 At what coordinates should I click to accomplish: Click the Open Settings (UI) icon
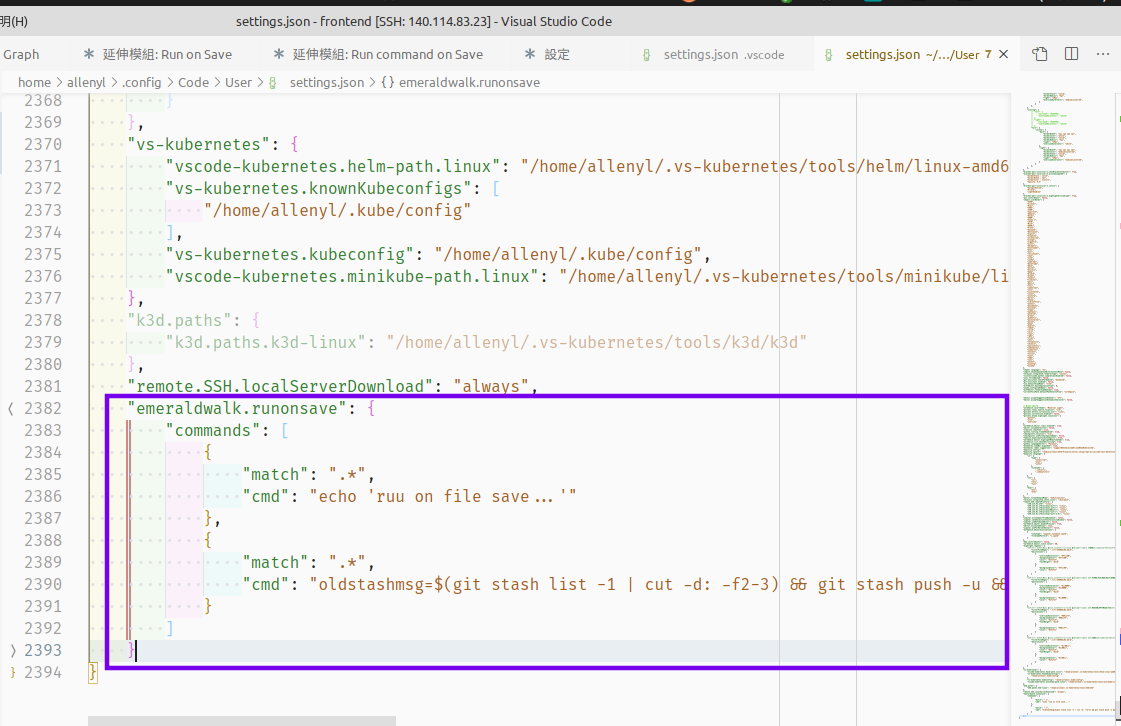coord(1040,54)
